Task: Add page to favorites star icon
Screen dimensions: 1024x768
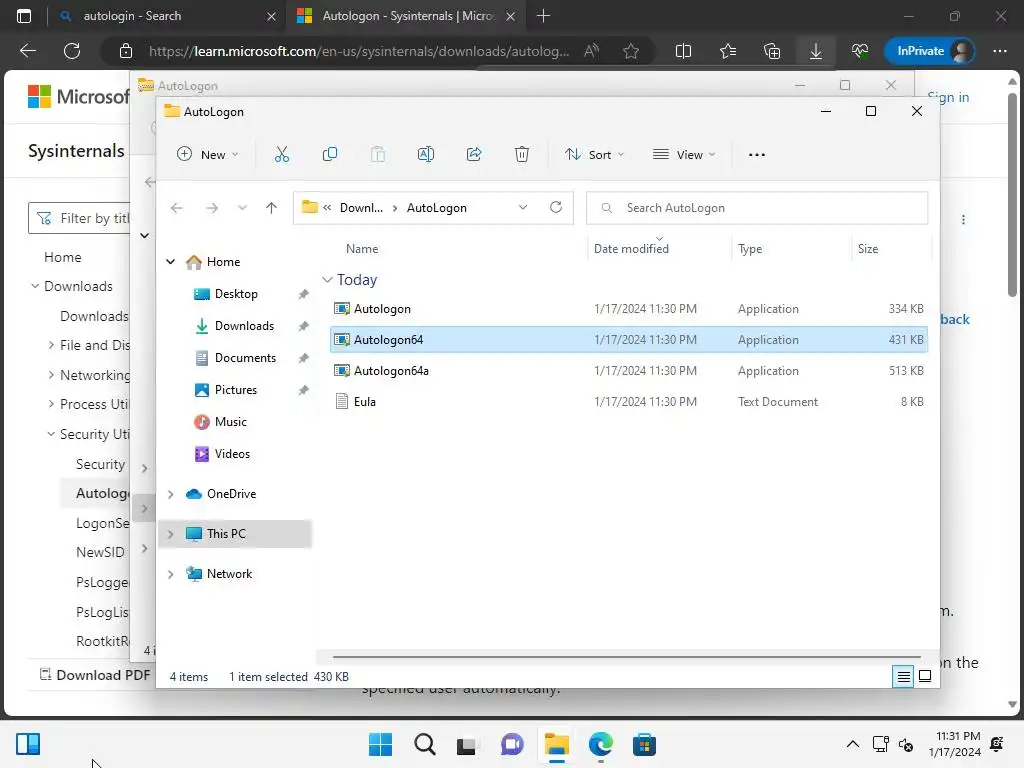Action: pyautogui.click(x=631, y=51)
